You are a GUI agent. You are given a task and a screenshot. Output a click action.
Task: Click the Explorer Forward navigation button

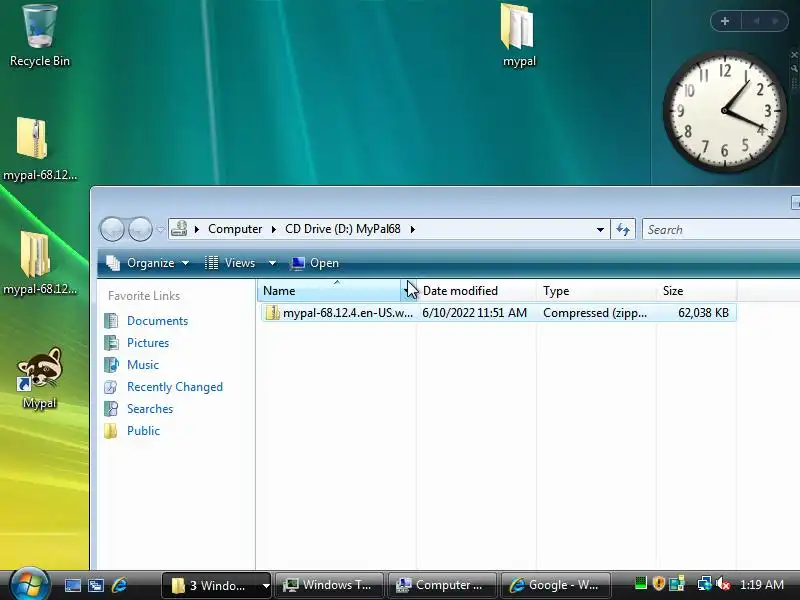coord(140,229)
